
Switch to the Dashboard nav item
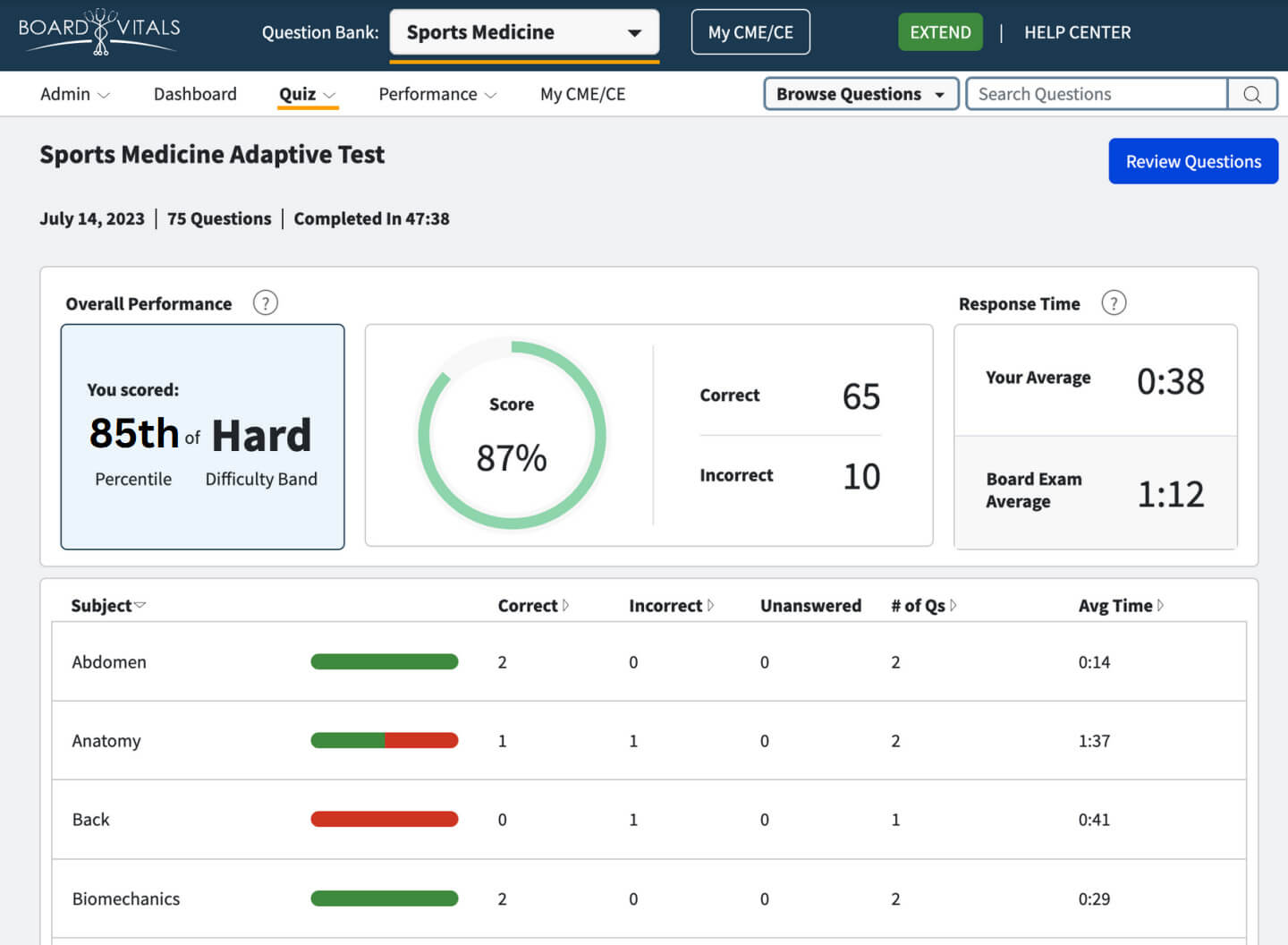195,93
